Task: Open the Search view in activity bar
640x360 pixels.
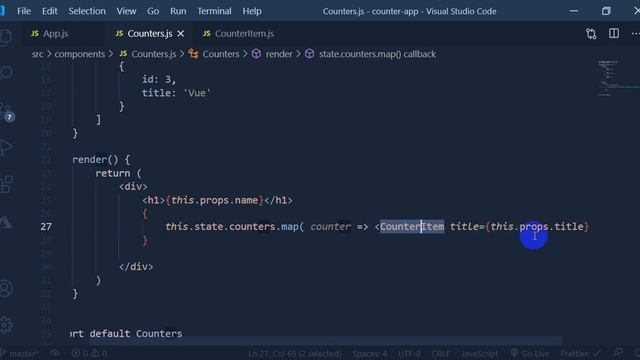Action: [x=6, y=72]
